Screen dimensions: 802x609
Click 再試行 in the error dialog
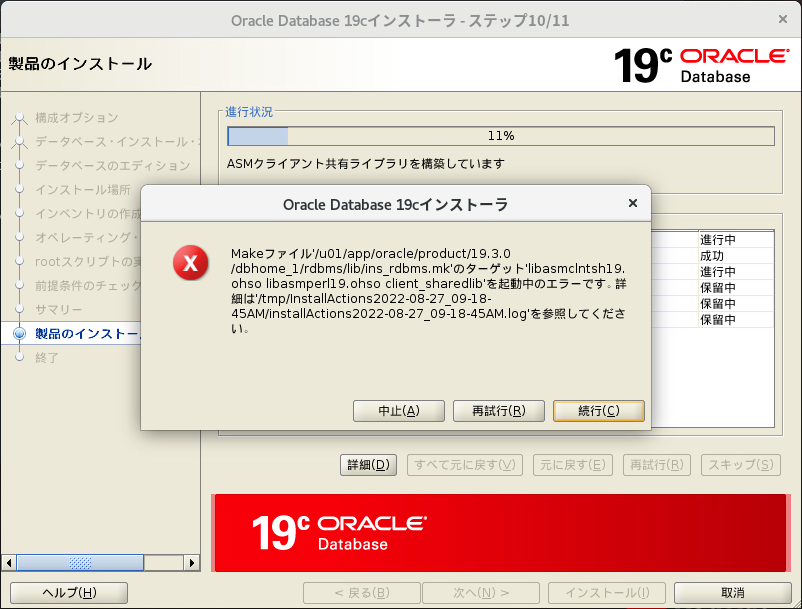(498, 410)
